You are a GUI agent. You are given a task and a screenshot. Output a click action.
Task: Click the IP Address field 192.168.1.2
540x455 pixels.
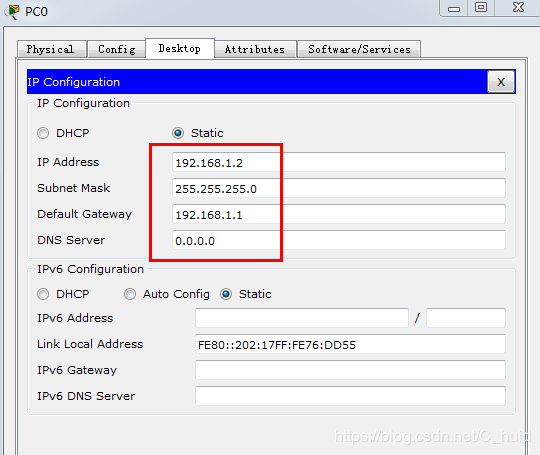[x=339, y=162]
